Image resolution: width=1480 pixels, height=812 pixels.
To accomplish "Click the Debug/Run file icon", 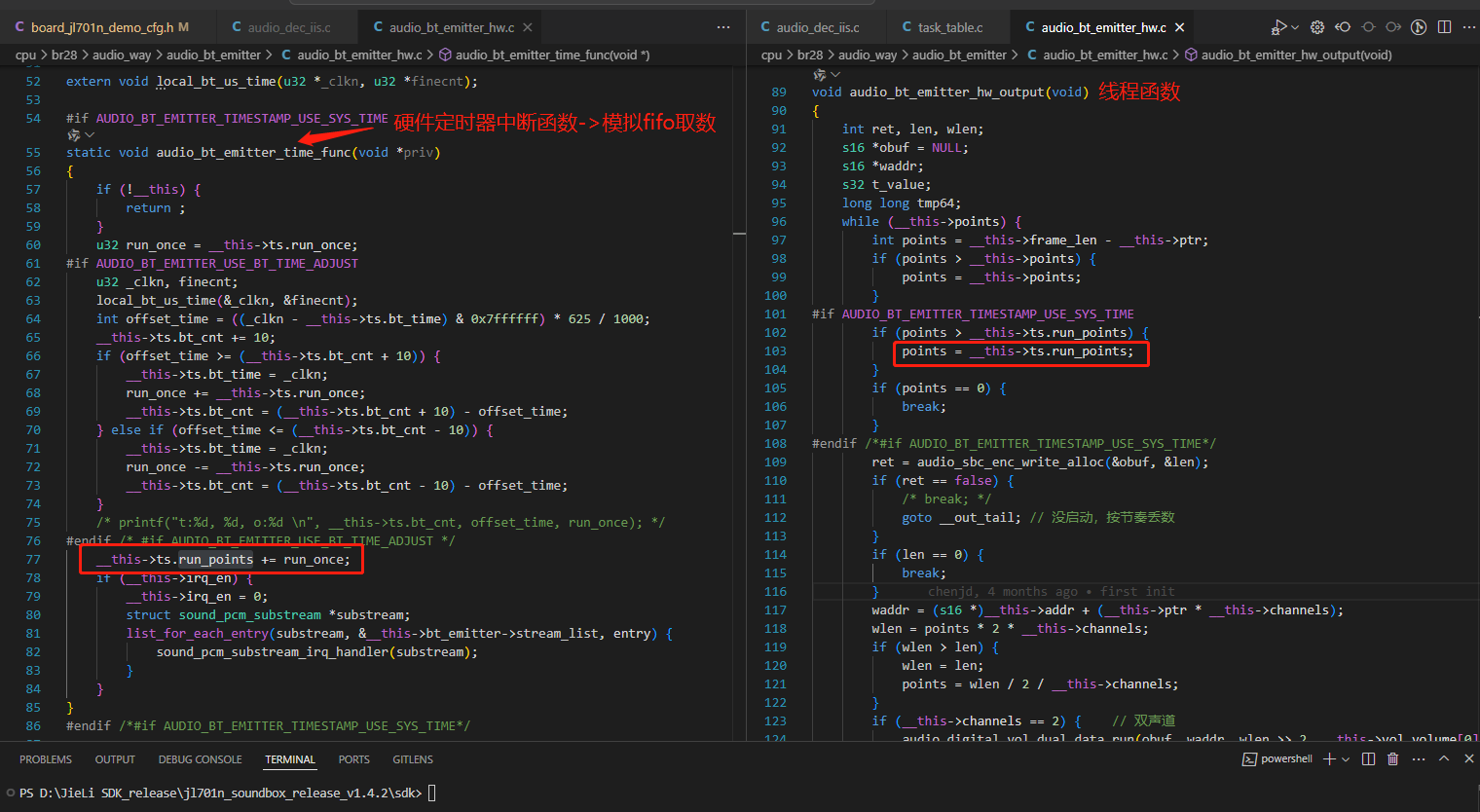I will (1278, 27).
